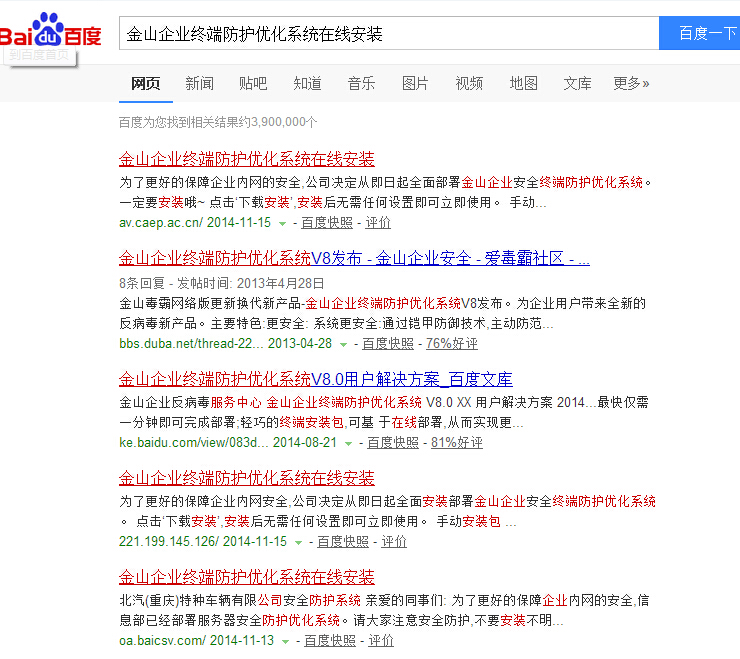Open the V8发布 爱毒霸社区 result title
This screenshot has height=659, width=740.
tap(354, 258)
